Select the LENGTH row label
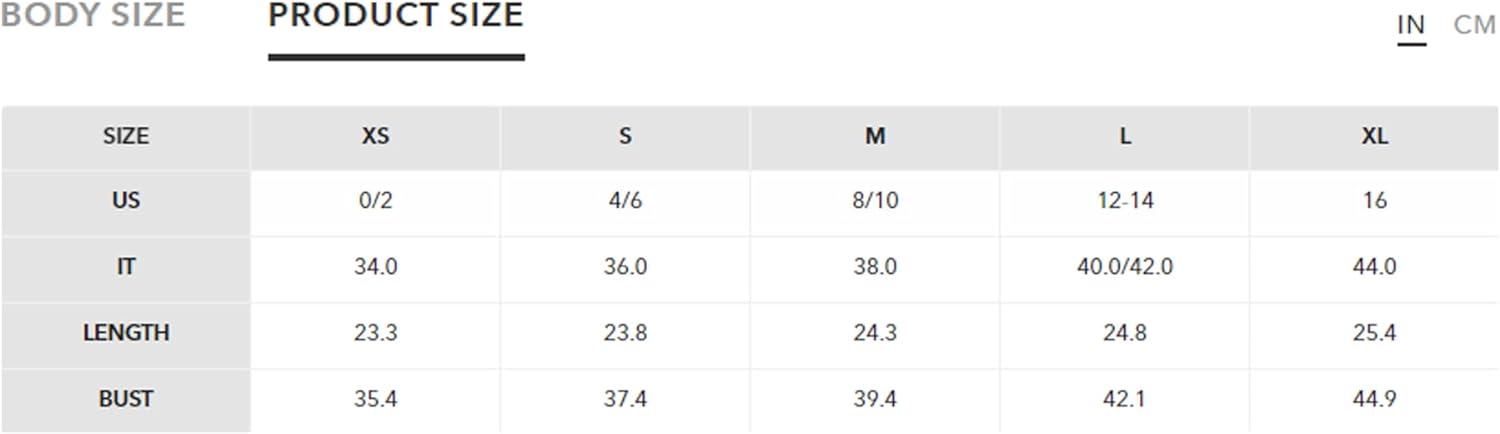This screenshot has height=434, width=1500. click(125, 333)
